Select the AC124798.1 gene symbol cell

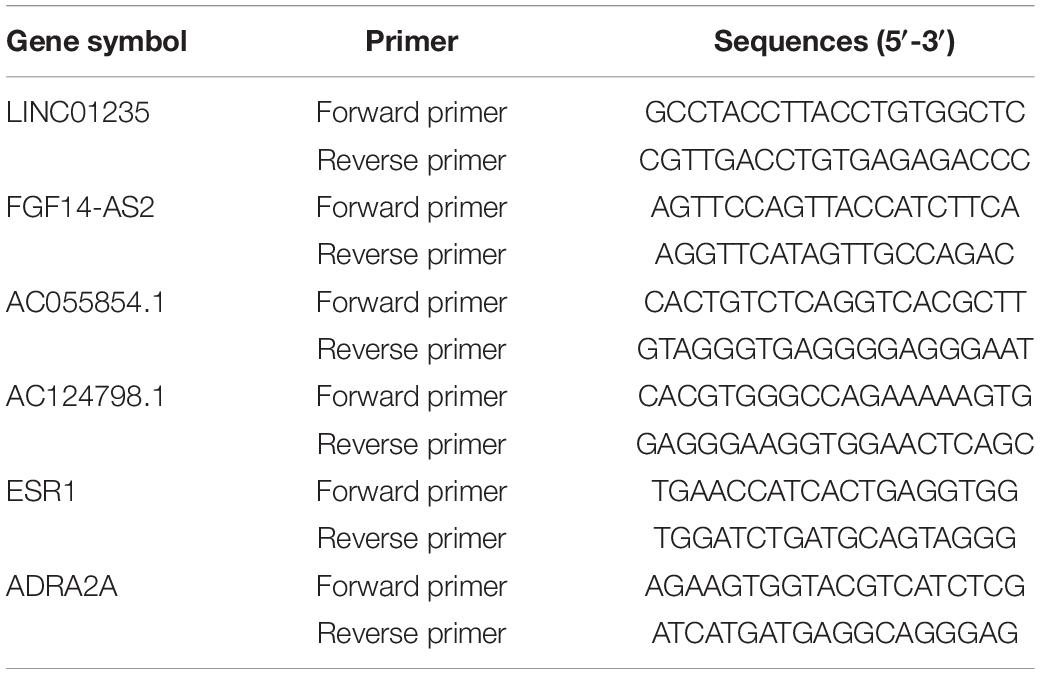pyautogui.click(x=86, y=397)
